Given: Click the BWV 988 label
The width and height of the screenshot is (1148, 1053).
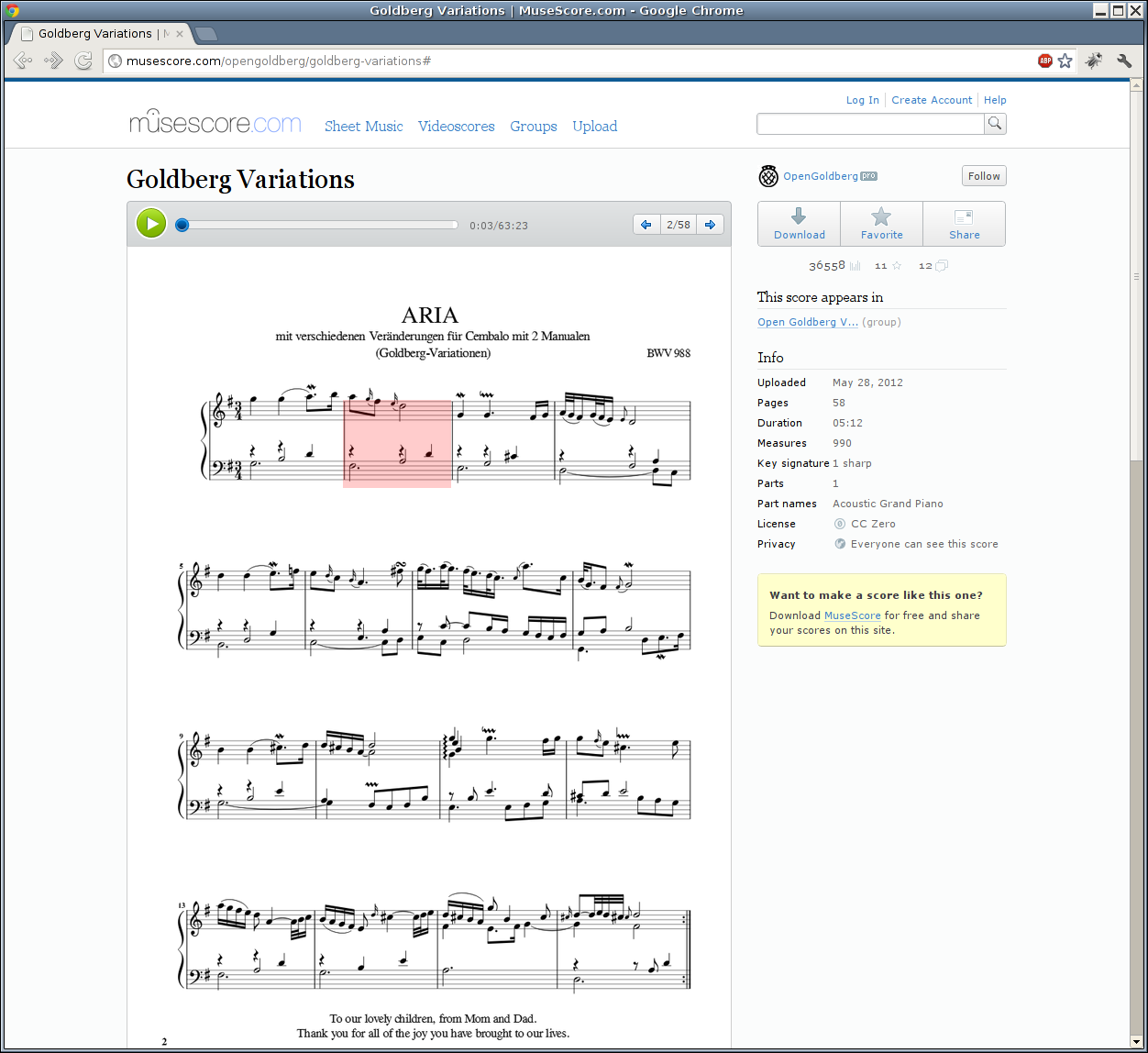Looking at the screenshot, I should (668, 353).
